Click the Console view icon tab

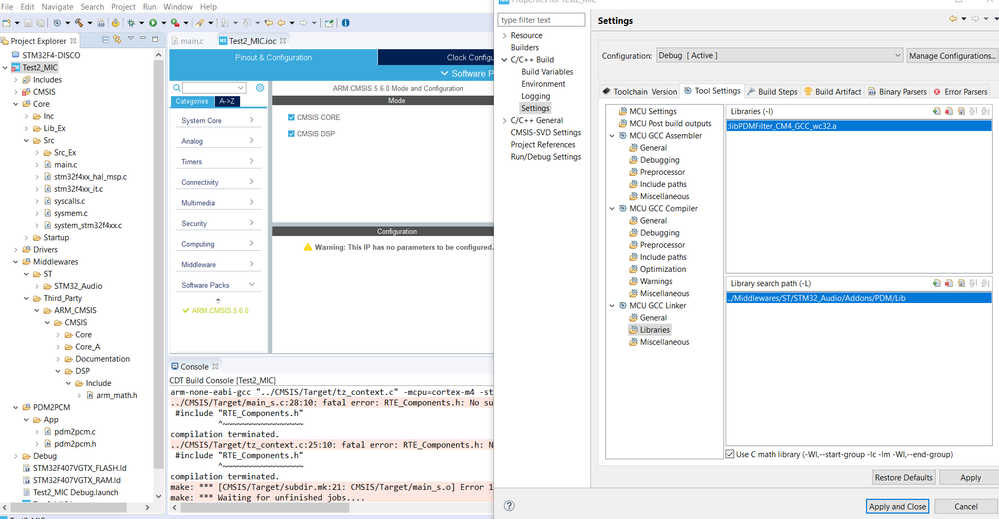175,366
